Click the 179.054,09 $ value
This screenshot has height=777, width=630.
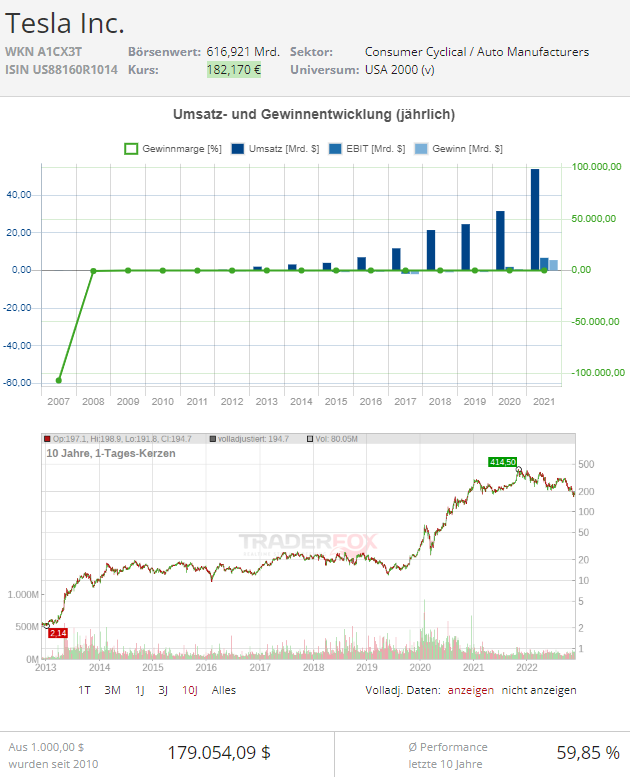coord(219,753)
